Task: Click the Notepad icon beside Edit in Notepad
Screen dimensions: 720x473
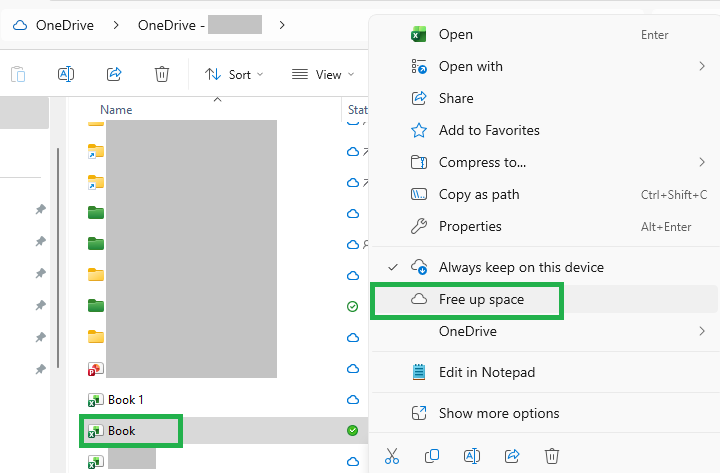Action: tap(419, 372)
